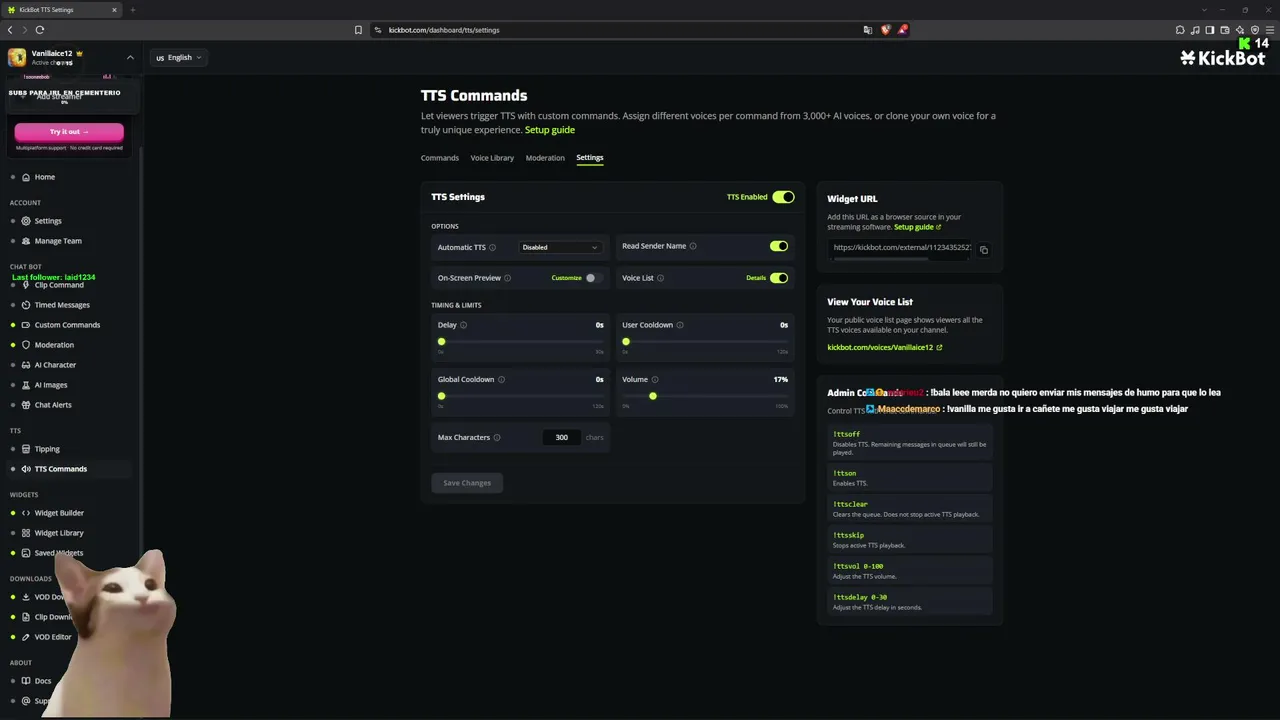Image resolution: width=1280 pixels, height=720 pixels.
Task: Click the KickBot logo
Action: coord(1222,58)
